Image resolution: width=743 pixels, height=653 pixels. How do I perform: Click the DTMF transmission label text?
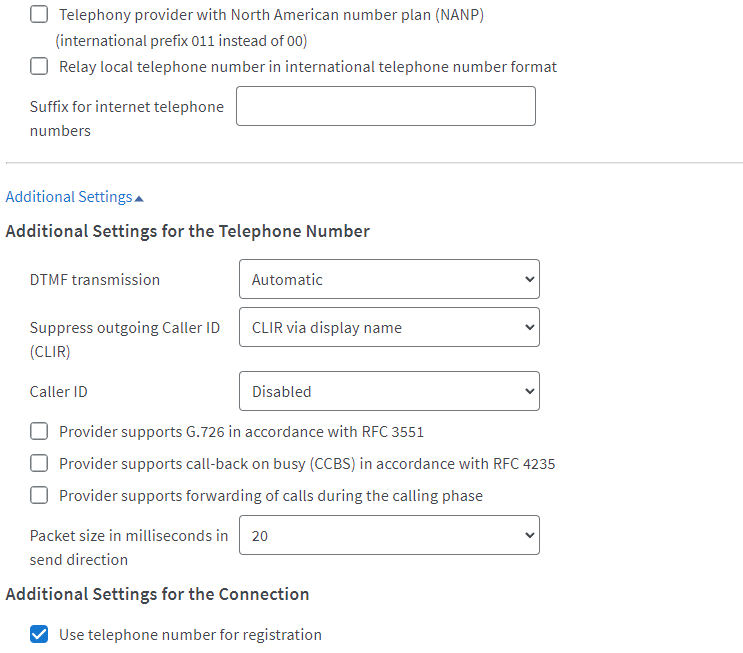(95, 280)
